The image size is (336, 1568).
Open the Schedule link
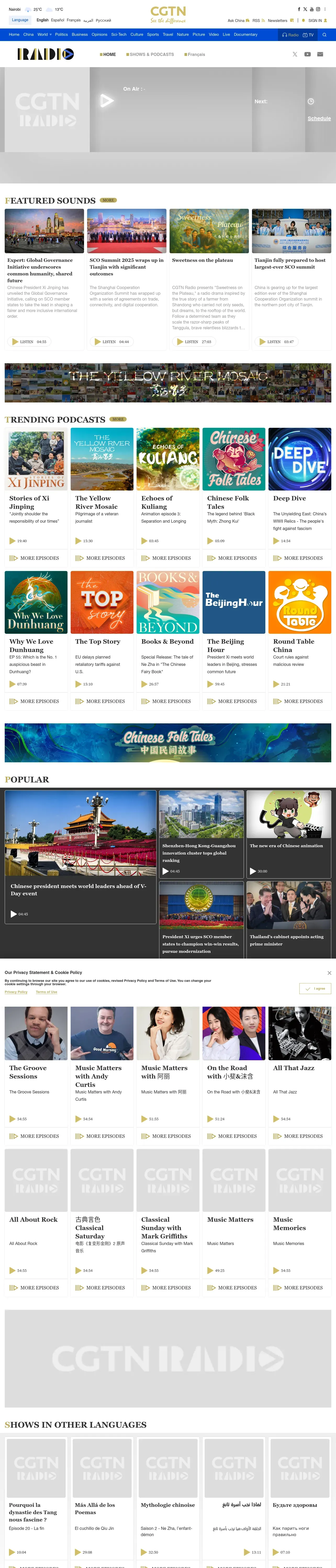pos(319,119)
